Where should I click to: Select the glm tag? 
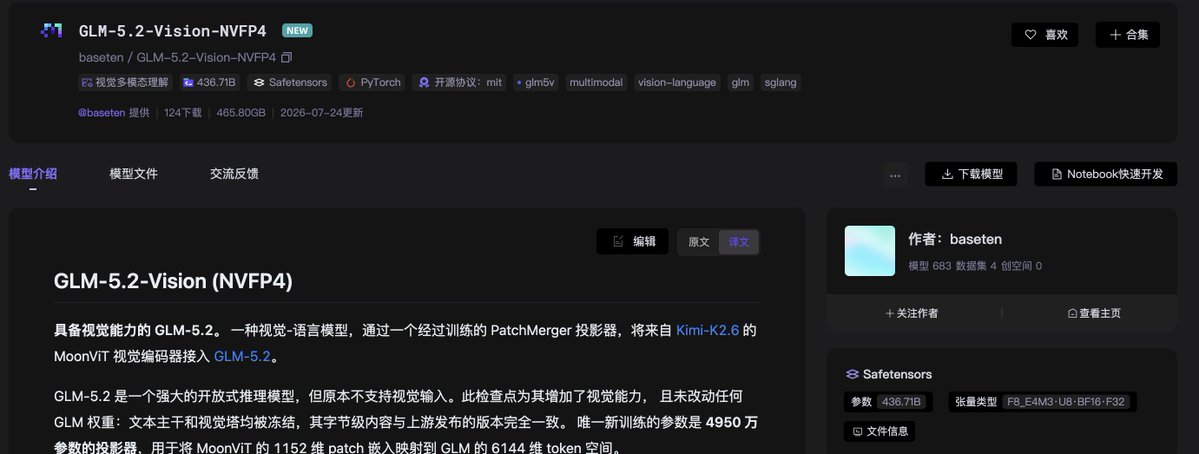click(740, 83)
